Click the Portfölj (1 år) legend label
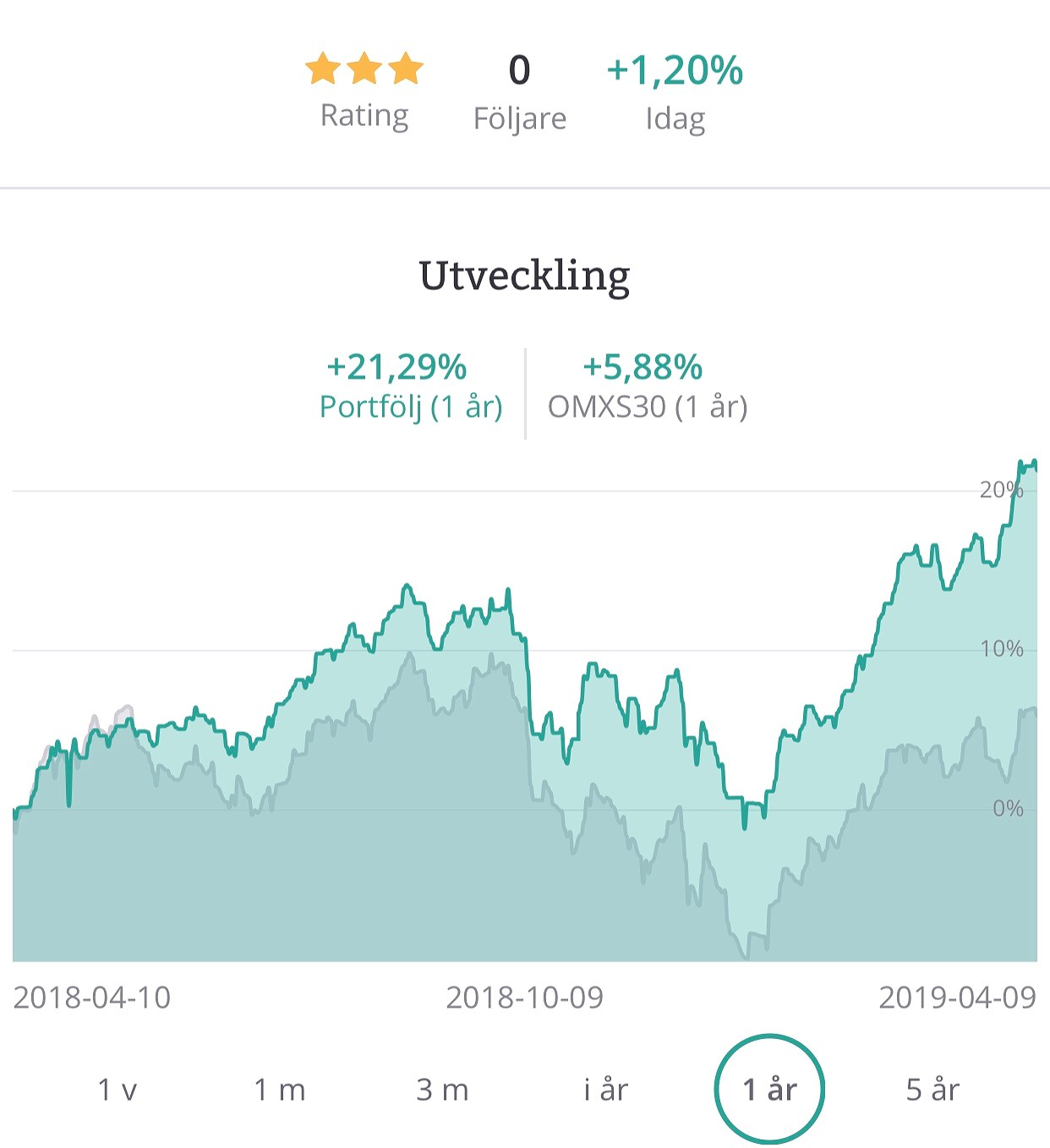Screen dimensions: 1050x1148 [411, 407]
